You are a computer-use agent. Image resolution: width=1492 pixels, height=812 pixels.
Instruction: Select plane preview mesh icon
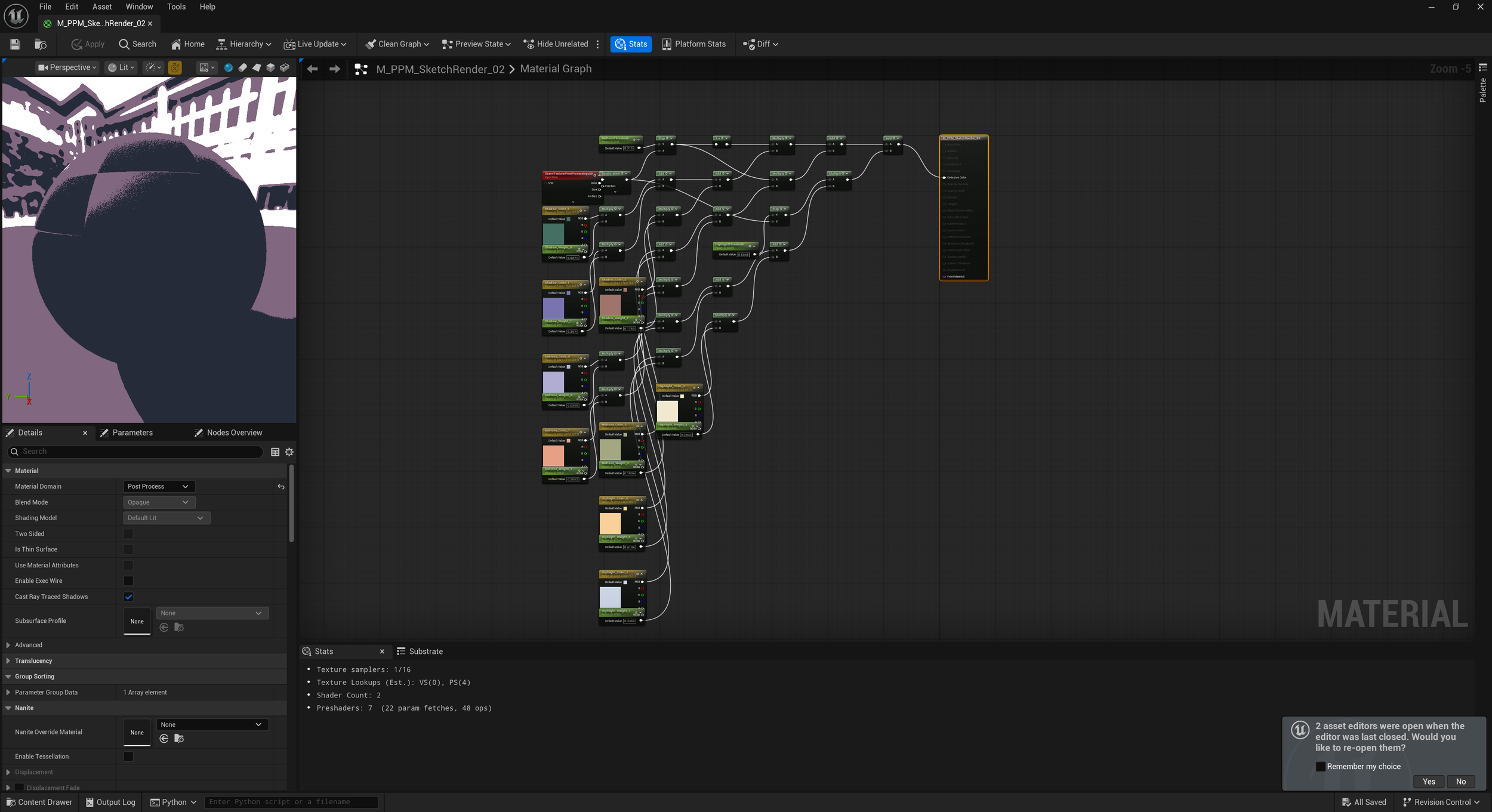coord(257,67)
